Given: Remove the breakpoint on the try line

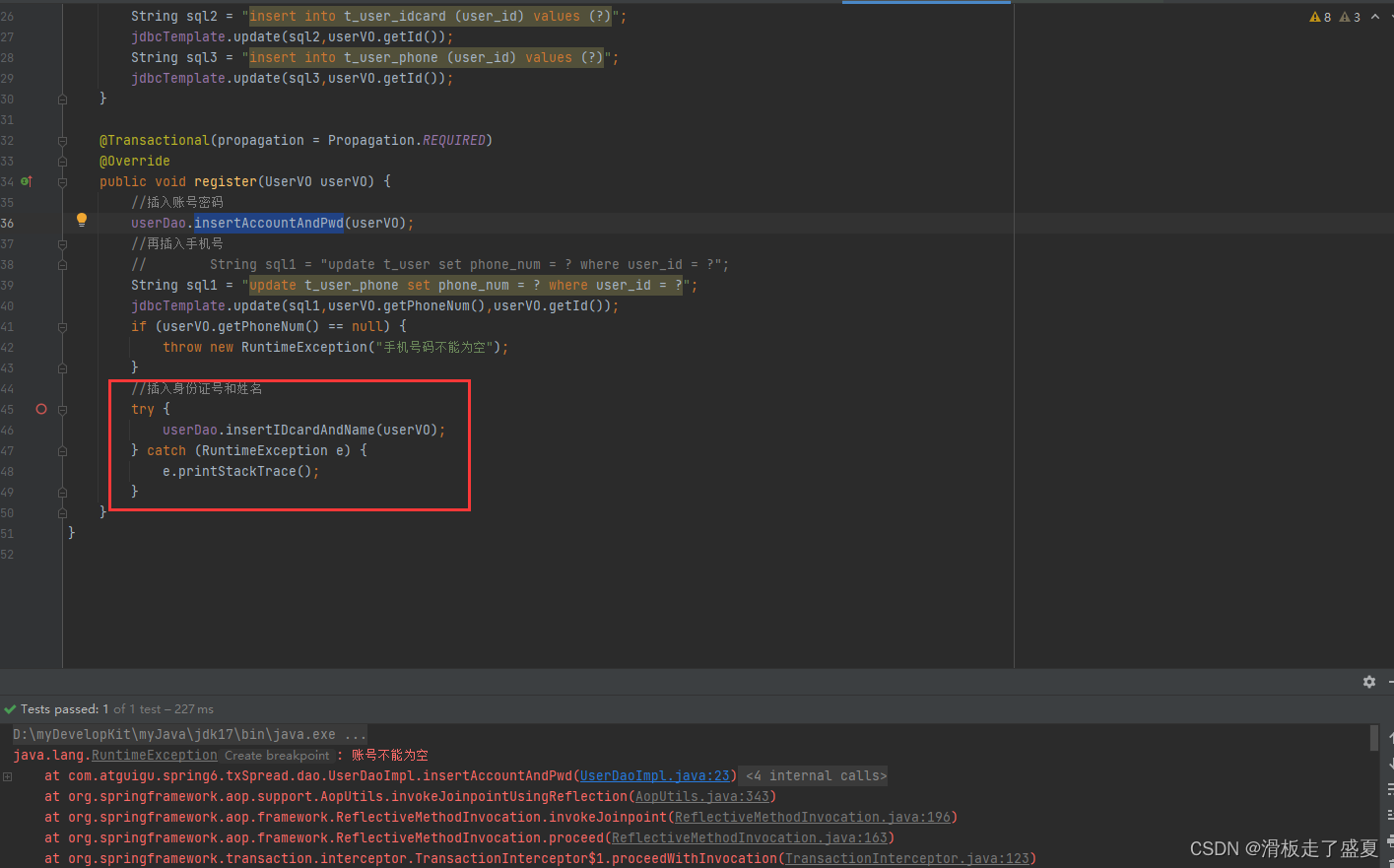Looking at the screenshot, I should point(41,409).
